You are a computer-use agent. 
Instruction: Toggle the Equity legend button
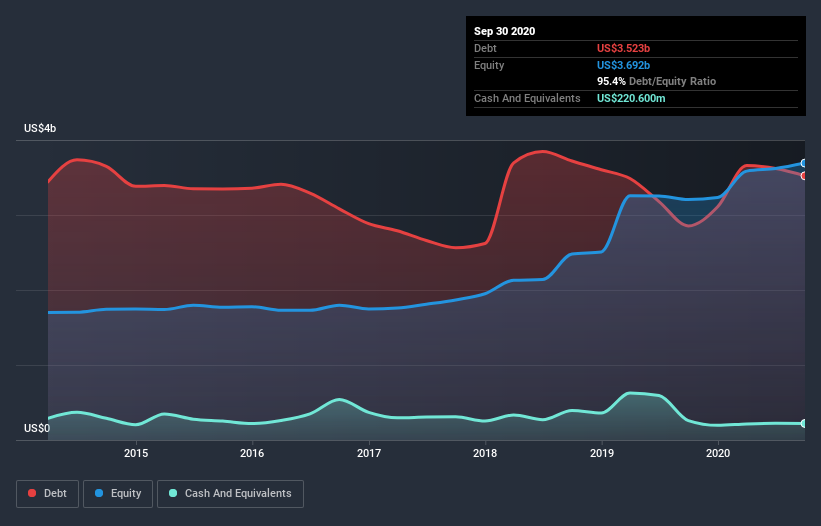click(118, 494)
